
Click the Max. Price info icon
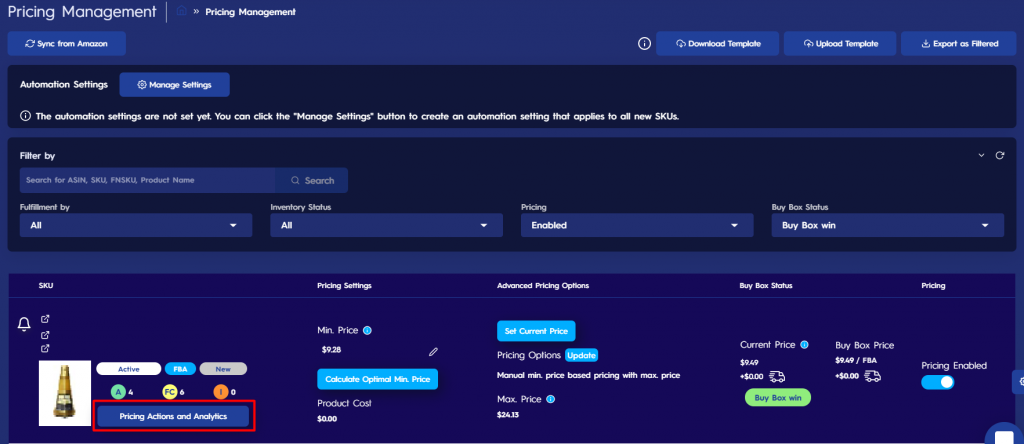coord(551,399)
